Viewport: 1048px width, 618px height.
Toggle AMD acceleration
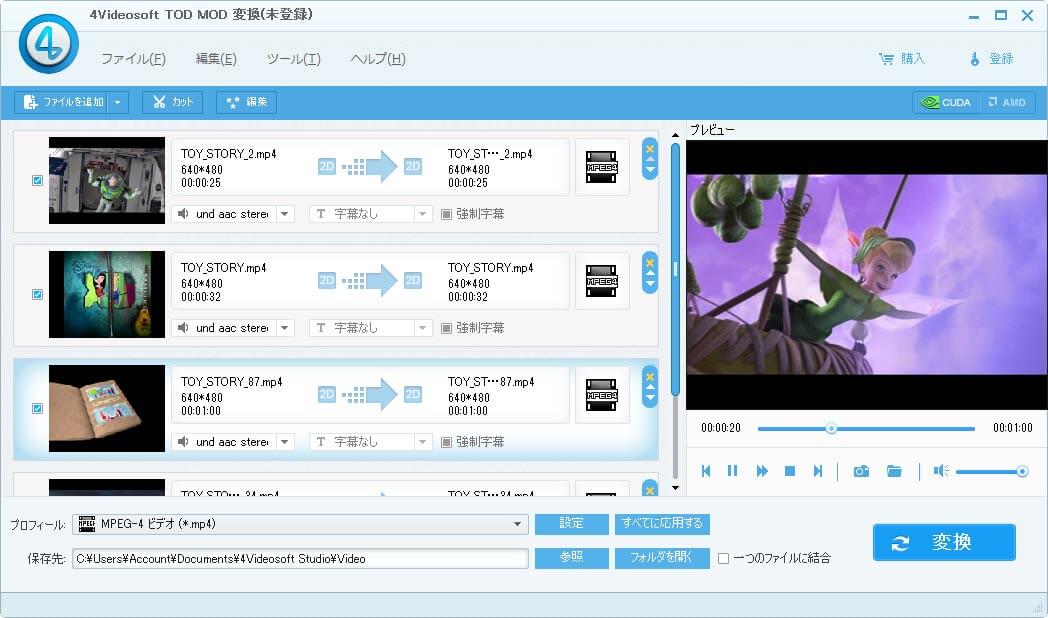[1007, 102]
